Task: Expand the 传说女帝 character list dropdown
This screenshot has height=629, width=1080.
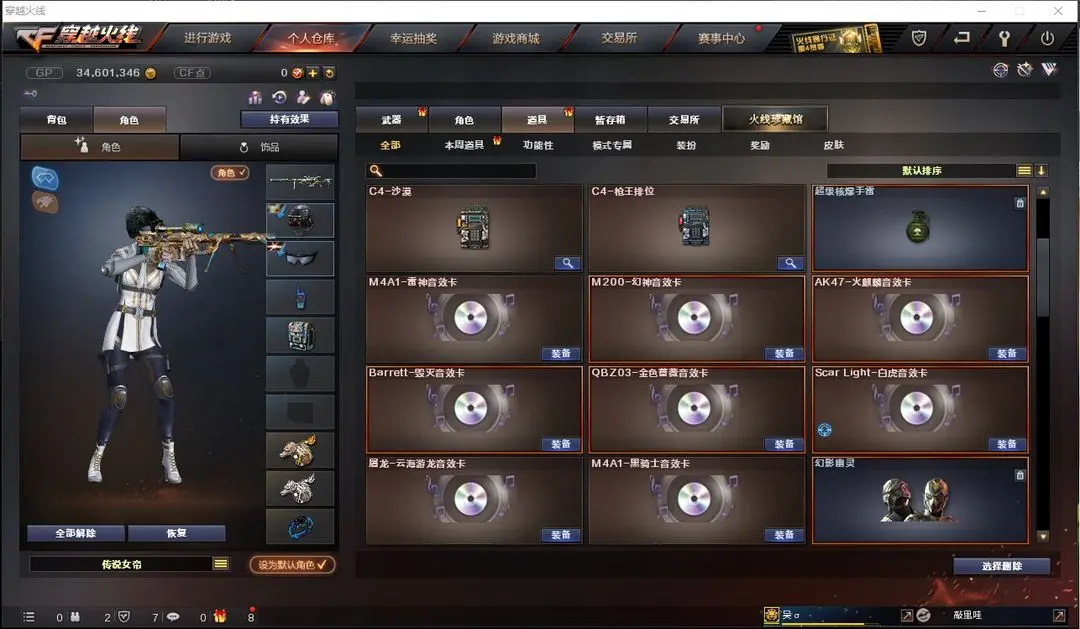Action: click(x=220, y=564)
